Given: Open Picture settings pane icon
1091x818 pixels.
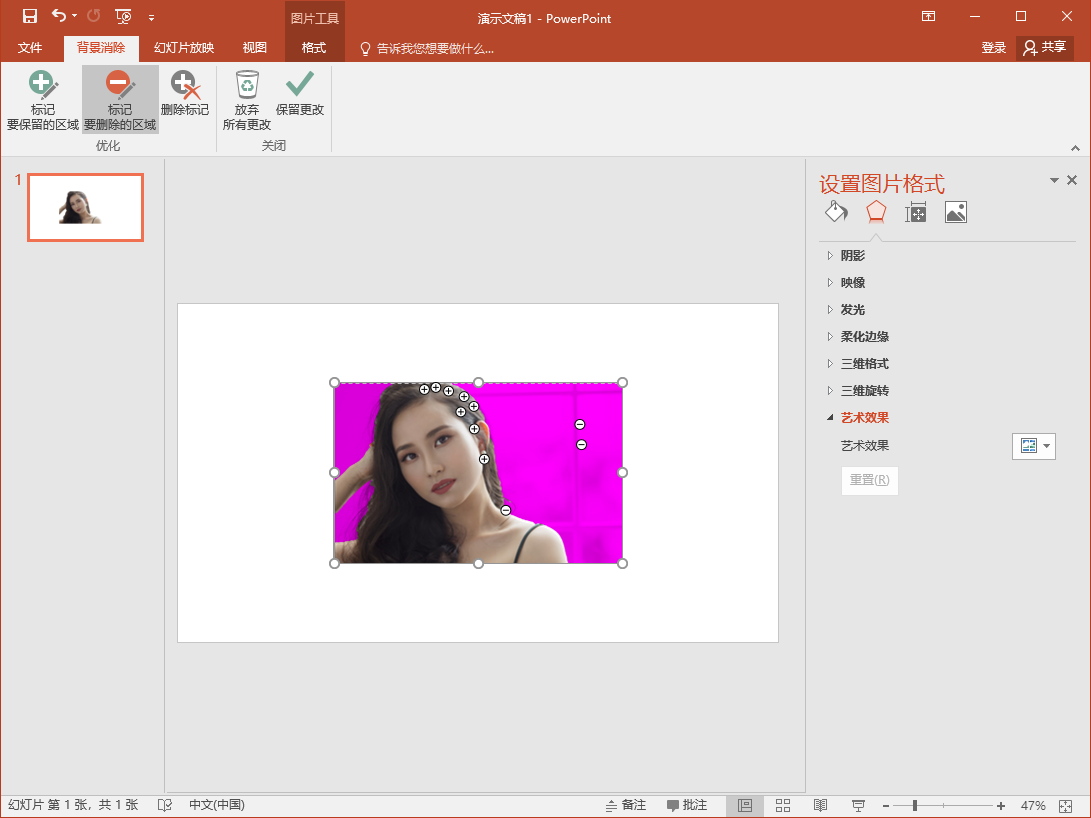Looking at the screenshot, I should tap(955, 212).
